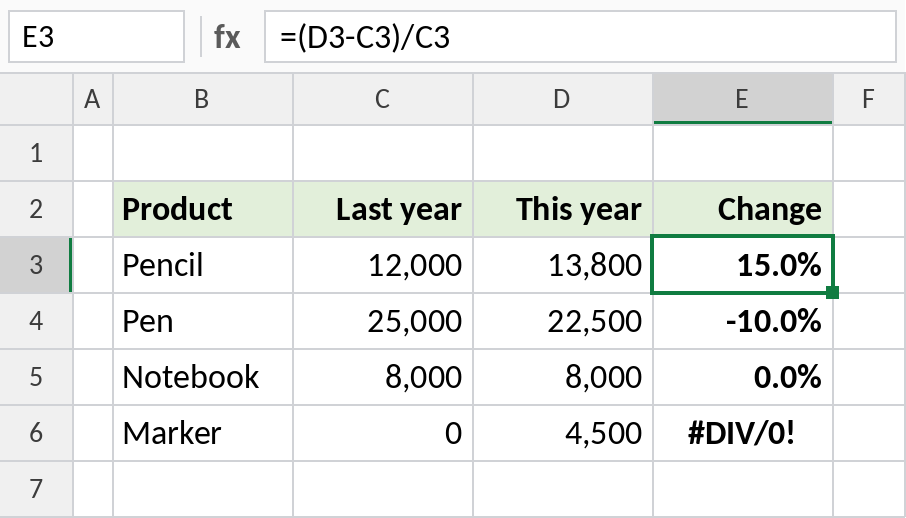Click the 'This year' header cell

(x=563, y=209)
